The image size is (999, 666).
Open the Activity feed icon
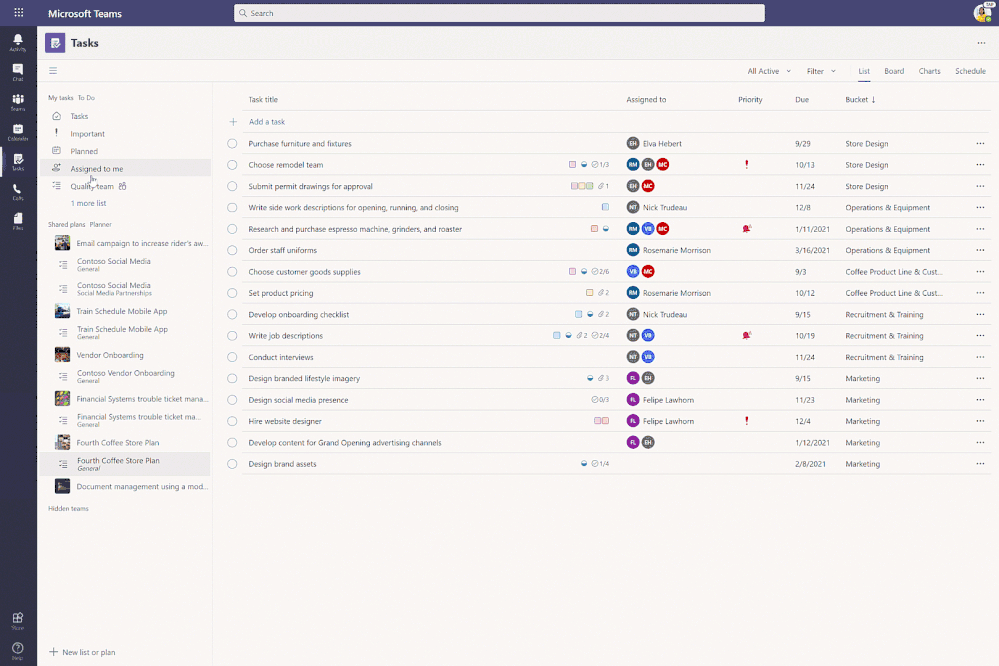coord(17,40)
